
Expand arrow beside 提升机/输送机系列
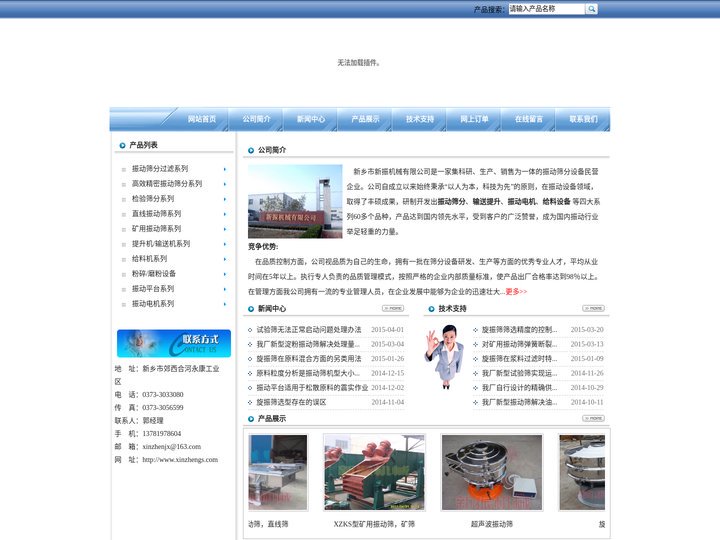pyautogui.click(x=225, y=244)
